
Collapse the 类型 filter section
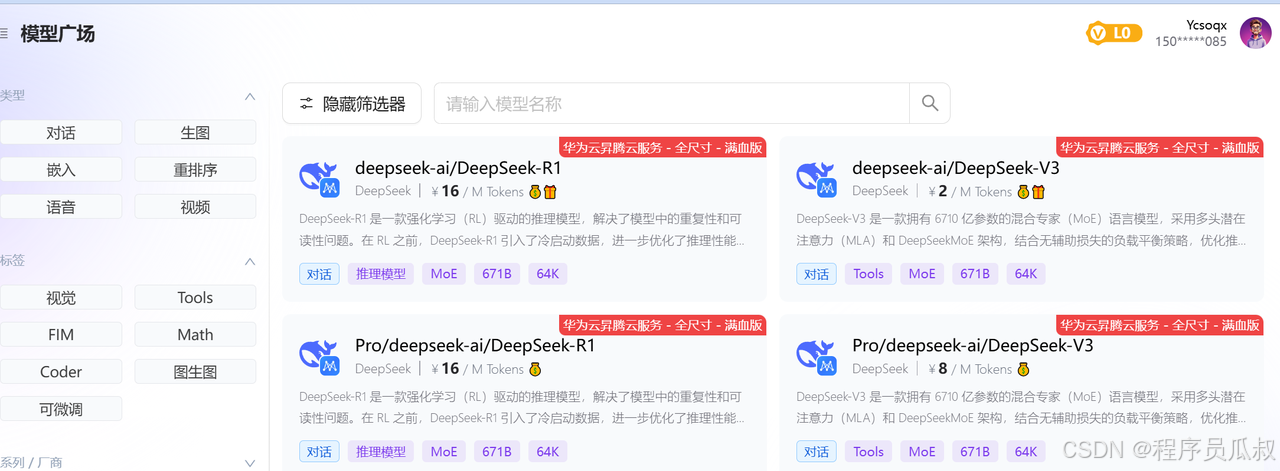(x=250, y=96)
